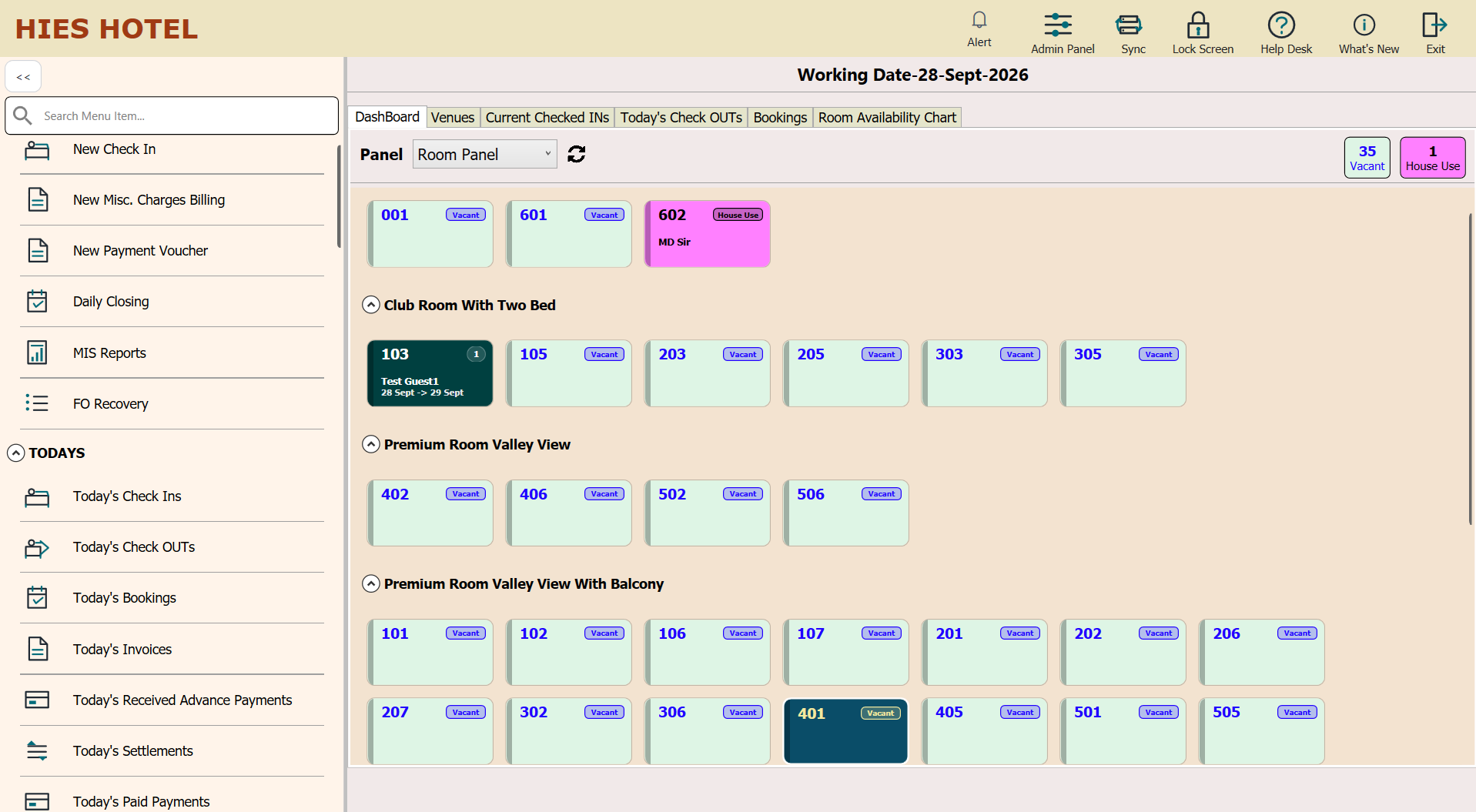Collapse the TODAYS menu section

click(x=16, y=453)
